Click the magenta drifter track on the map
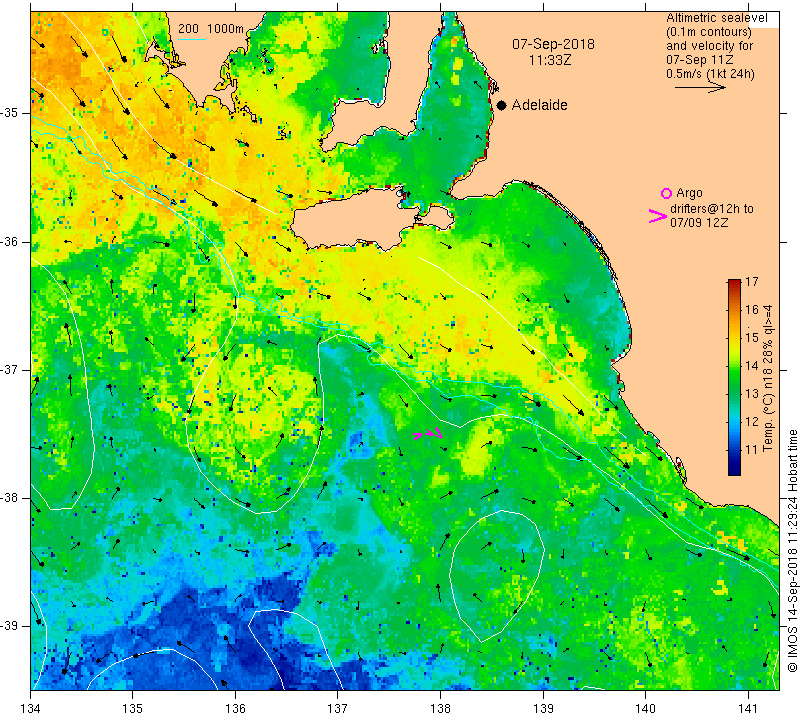 pos(428,434)
